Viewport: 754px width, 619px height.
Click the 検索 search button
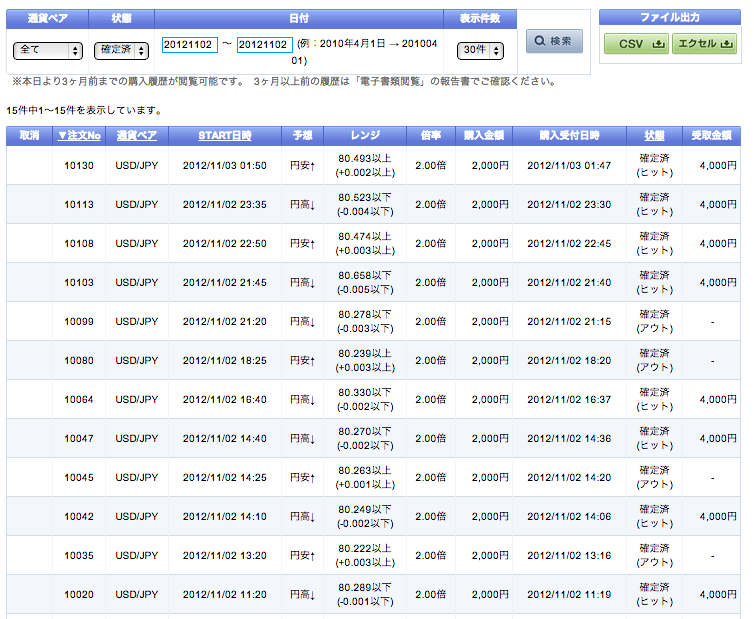tap(554, 41)
